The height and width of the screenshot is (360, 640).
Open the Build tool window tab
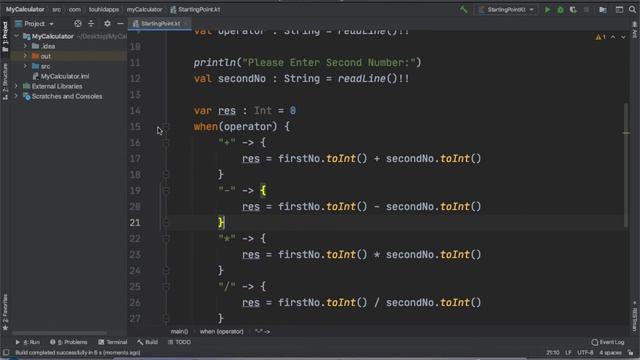tap(147, 342)
